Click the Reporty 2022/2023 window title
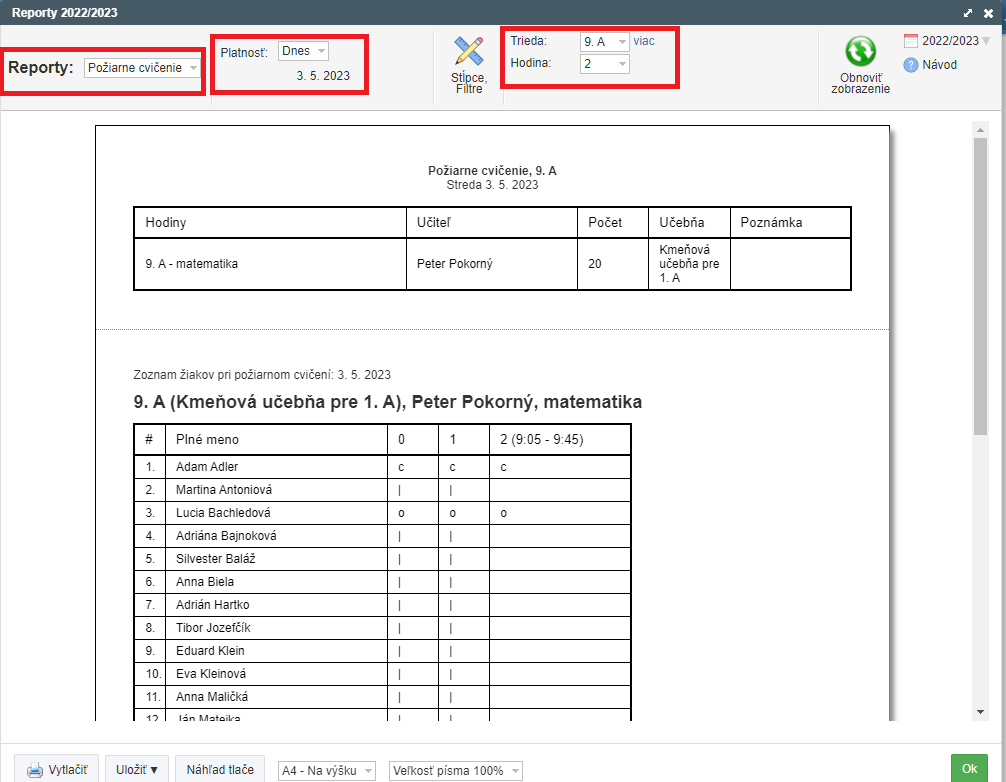The width and height of the screenshot is (1006, 782). click(x=65, y=13)
